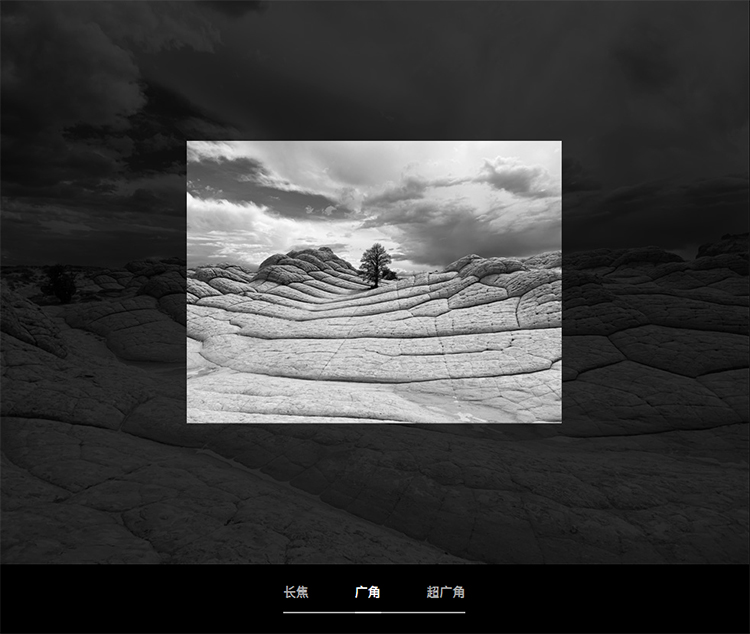Viewport: 750px width, 634px height.
Task: Click the dimmed dark clouds in top-left corner
Action: click(60, 60)
